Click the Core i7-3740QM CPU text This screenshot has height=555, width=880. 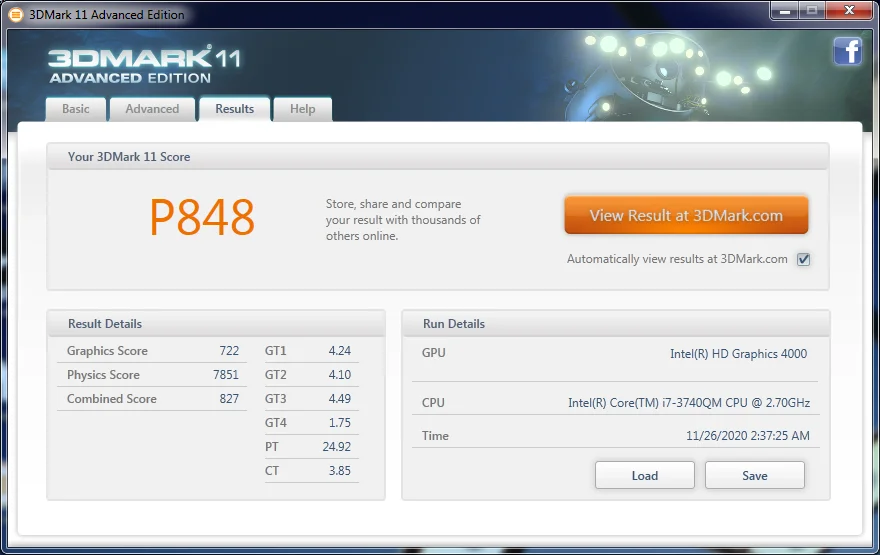tap(689, 403)
